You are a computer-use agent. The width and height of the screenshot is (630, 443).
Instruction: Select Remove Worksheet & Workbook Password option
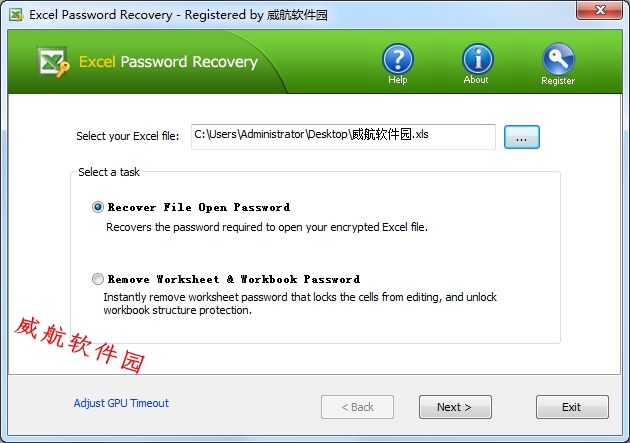coord(98,279)
